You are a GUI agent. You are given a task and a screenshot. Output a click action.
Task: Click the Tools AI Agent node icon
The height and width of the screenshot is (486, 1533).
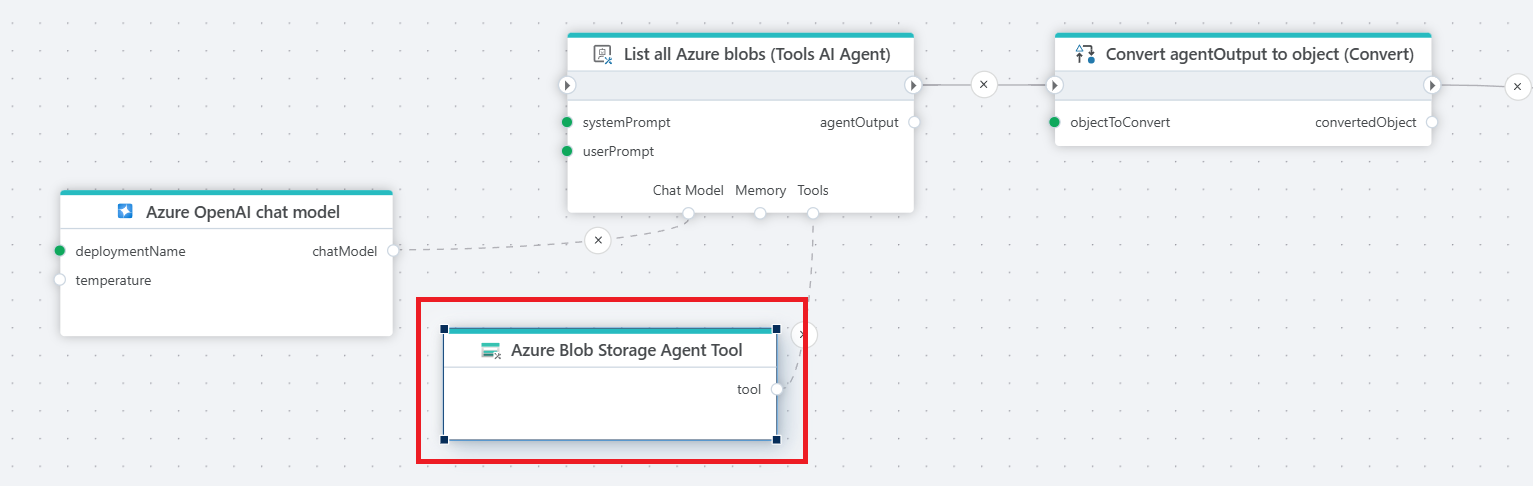(602, 54)
